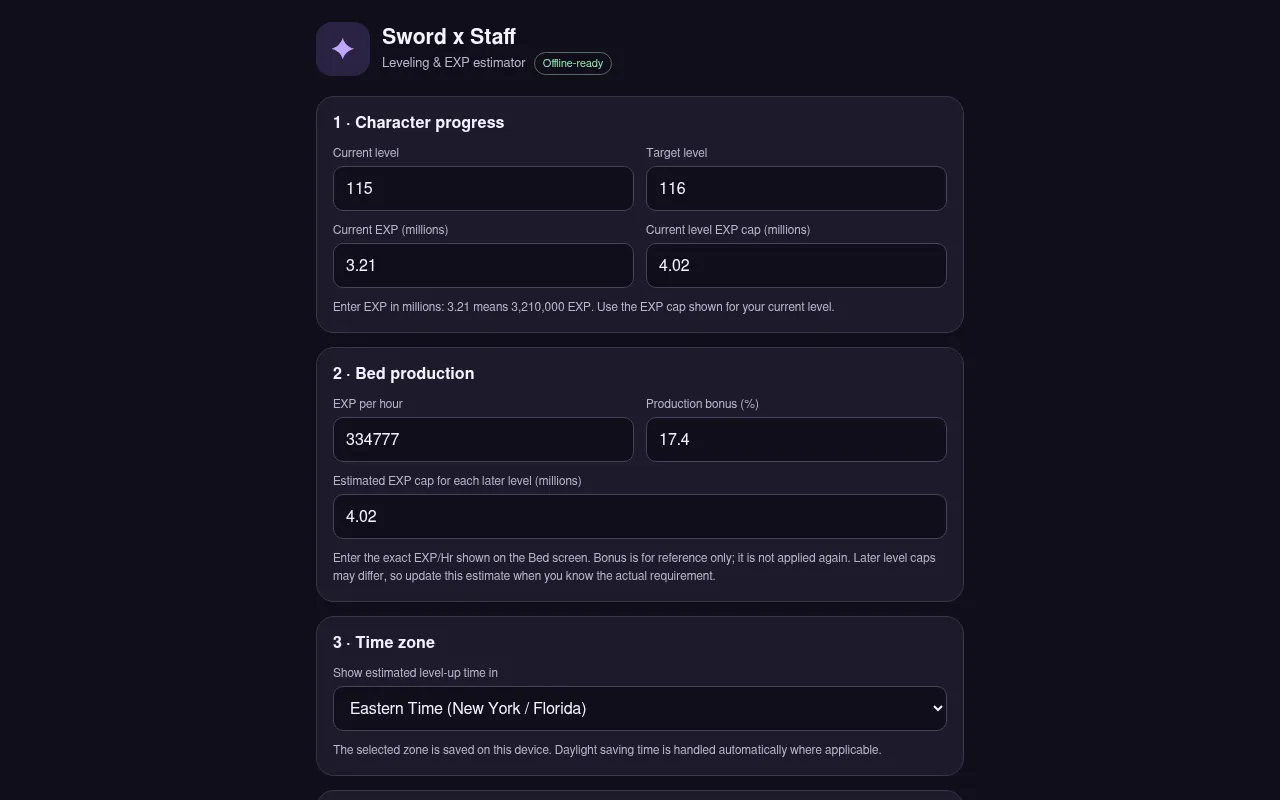
Task: Click the Offline-ready status badge
Action: [573, 63]
